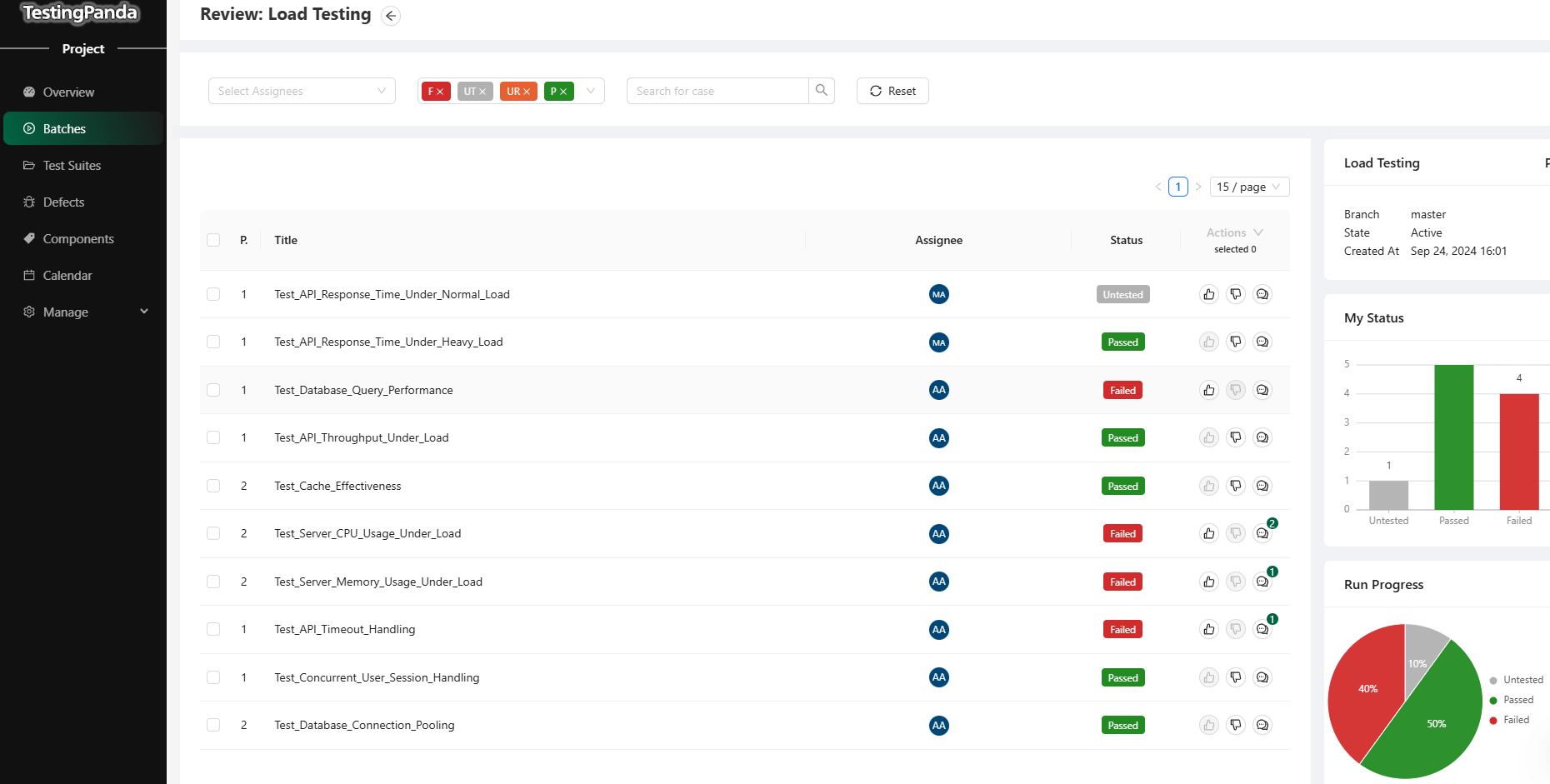
Task: Click the AA avatar on Test_Cache_Effectiveness row
Action: pyautogui.click(x=939, y=486)
